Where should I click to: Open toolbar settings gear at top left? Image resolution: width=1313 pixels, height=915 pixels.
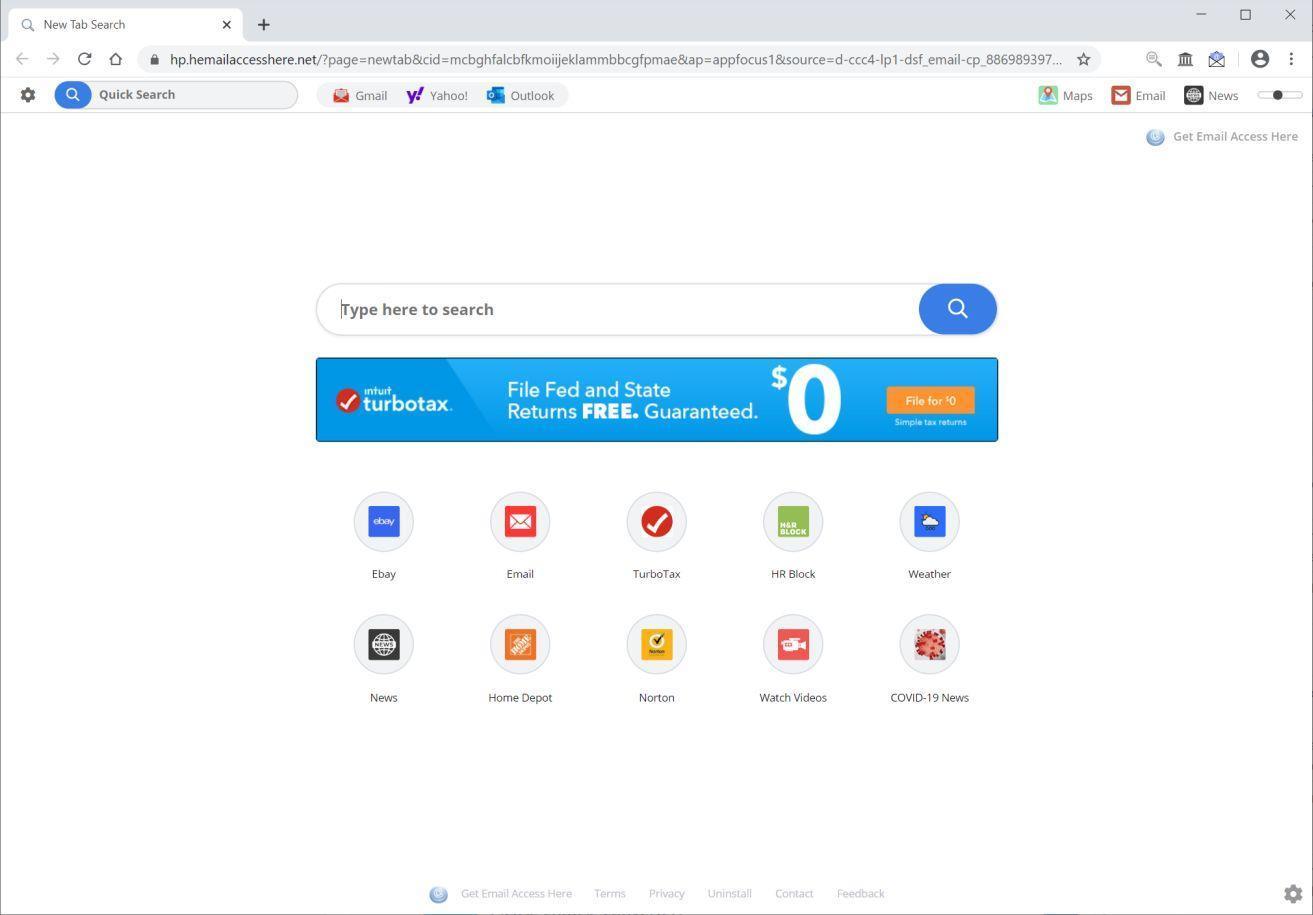[28, 95]
